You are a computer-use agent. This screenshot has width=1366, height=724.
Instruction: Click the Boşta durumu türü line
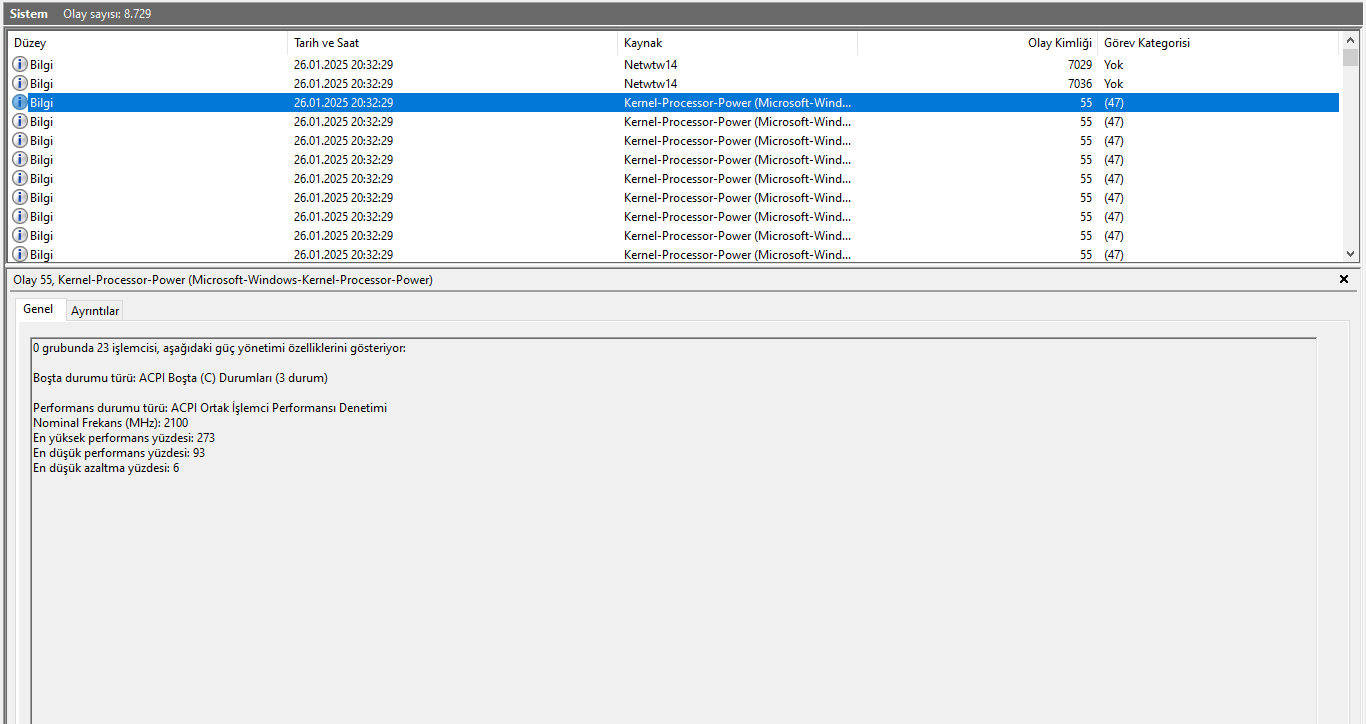[180, 378]
